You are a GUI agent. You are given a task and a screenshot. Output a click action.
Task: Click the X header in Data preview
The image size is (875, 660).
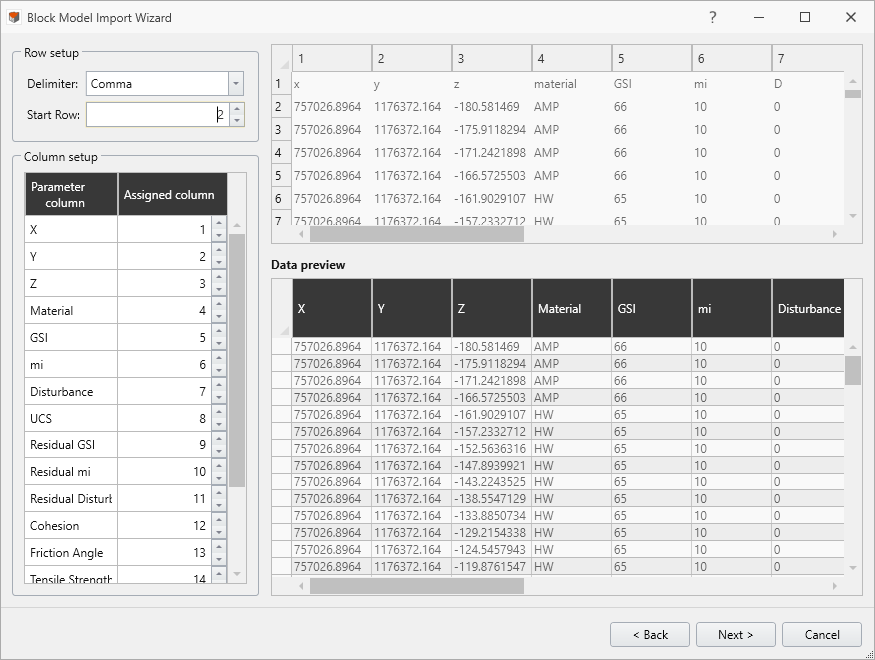tap(332, 309)
